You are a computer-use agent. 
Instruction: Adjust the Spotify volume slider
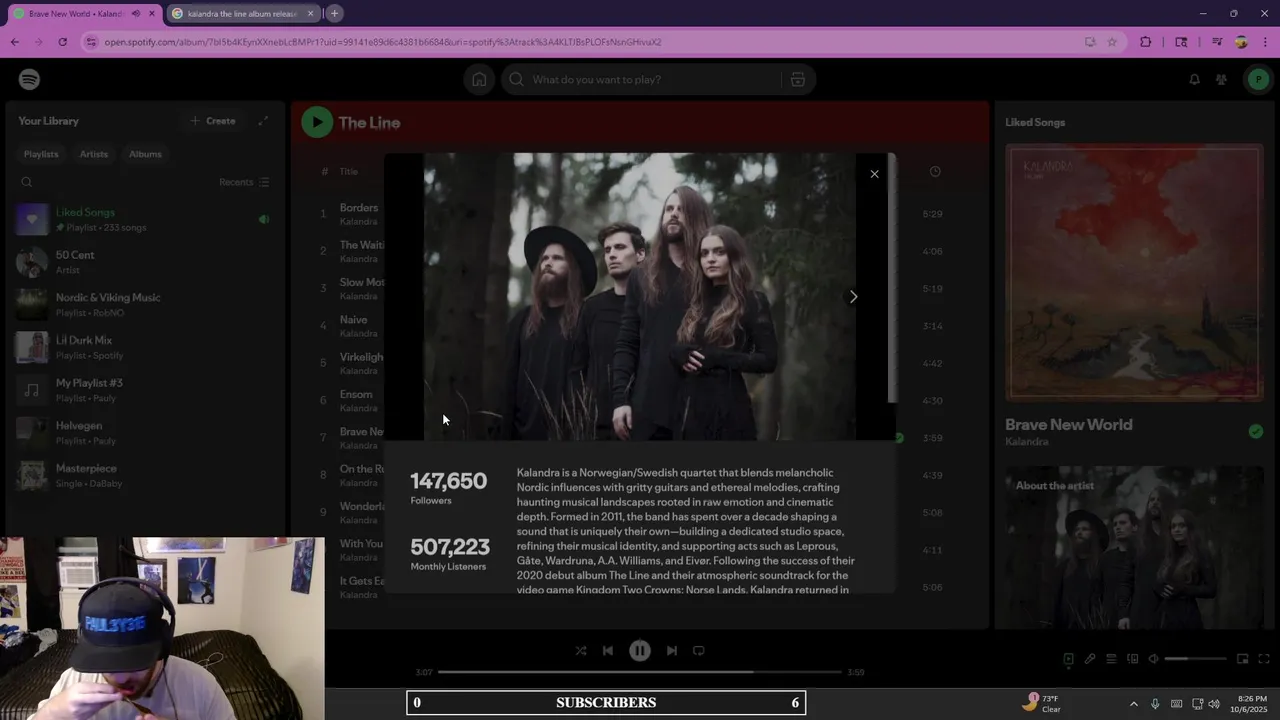(x=1195, y=659)
